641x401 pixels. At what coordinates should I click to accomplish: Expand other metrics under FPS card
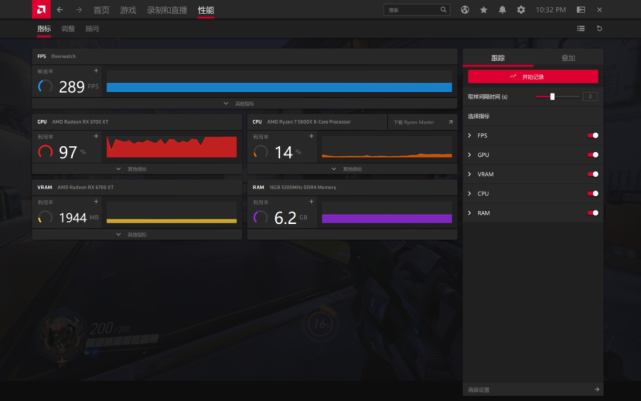point(244,103)
